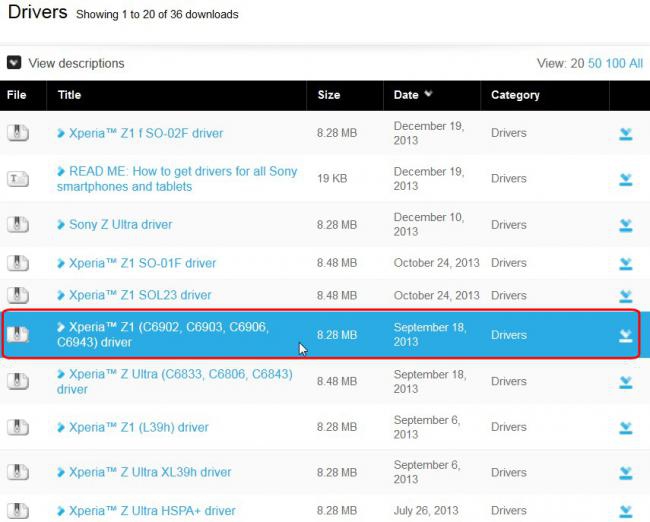Download the Xperia Z1 (L39h) driver
Screen dimensions: 650x522
(626, 428)
